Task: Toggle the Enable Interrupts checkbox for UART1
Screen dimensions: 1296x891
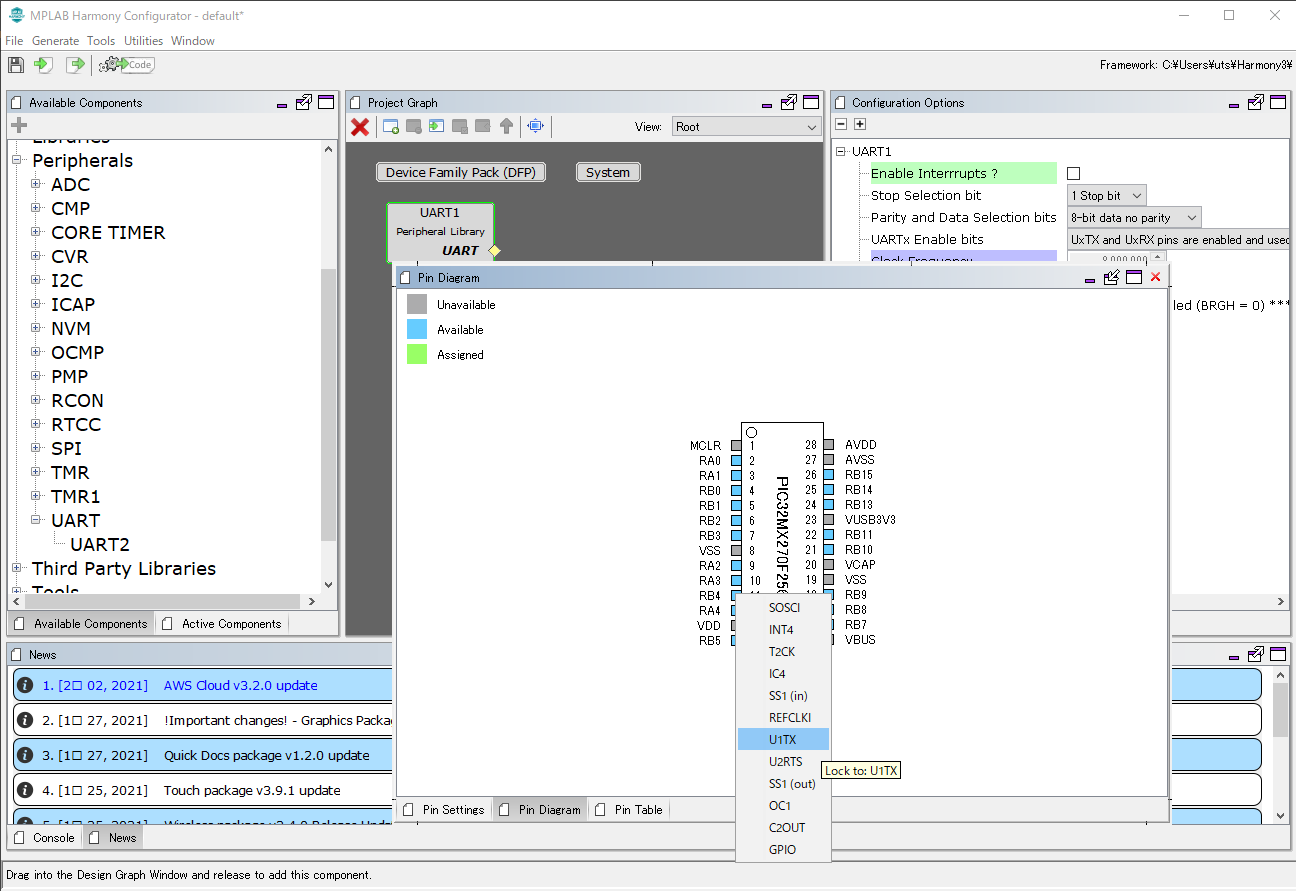Action: pyautogui.click(x=1073, y=172)
